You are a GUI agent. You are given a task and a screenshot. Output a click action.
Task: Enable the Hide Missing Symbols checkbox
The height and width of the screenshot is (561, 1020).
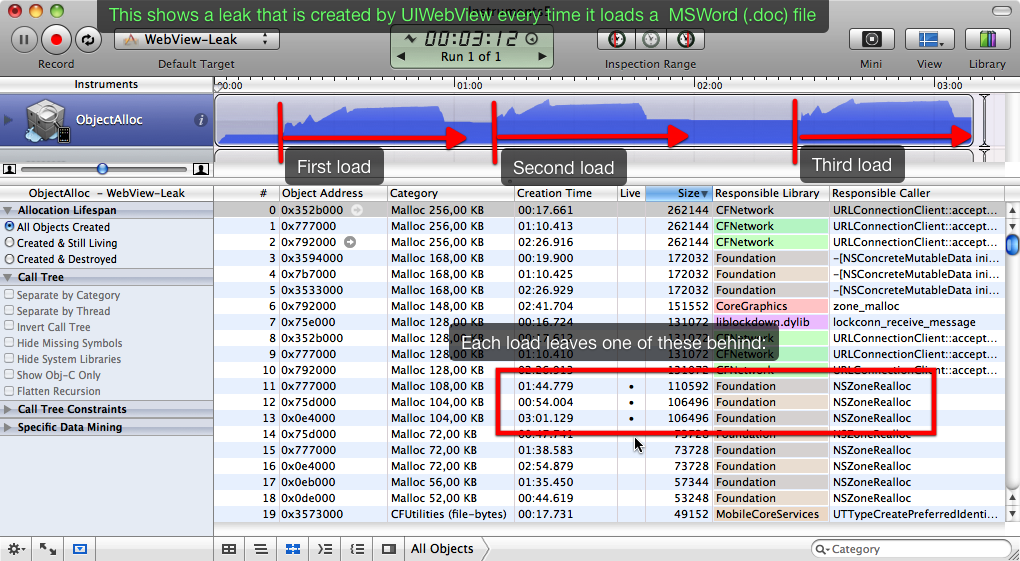point(9,343)
